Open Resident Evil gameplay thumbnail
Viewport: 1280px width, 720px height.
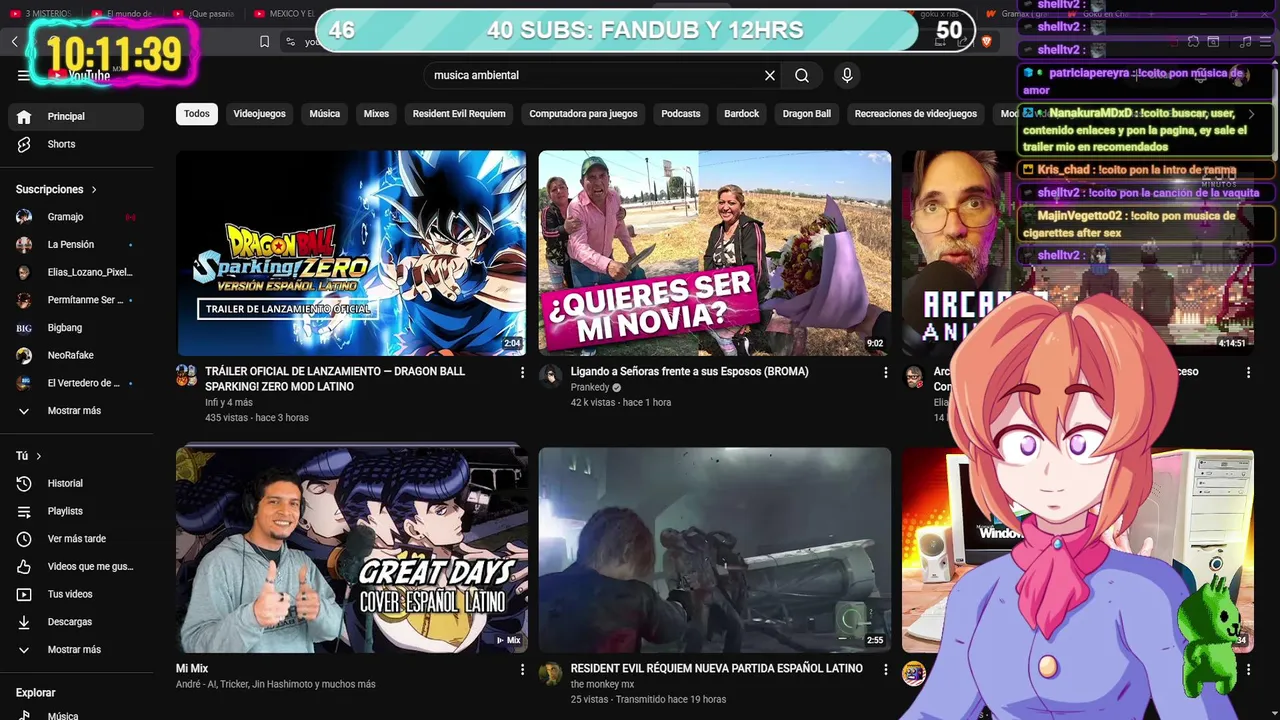(715, 550)
